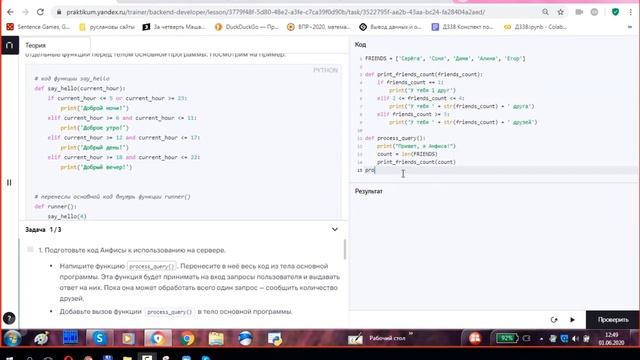Click the browser forward arrow
This screenshot has width=640, height=360.
tap(25, 12)
